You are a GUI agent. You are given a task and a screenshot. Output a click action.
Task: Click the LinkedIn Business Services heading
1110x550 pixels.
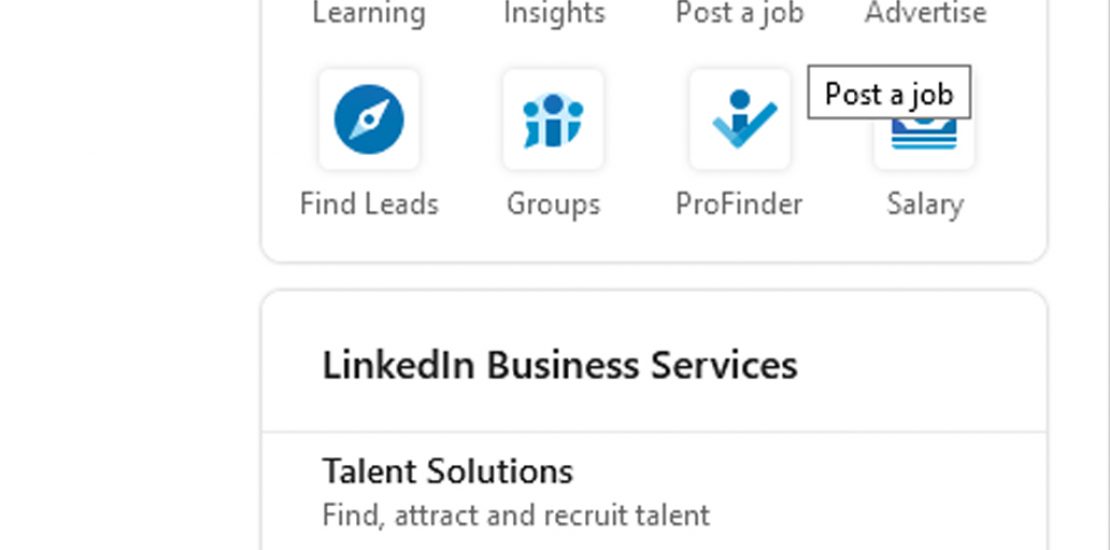(559, 365)
